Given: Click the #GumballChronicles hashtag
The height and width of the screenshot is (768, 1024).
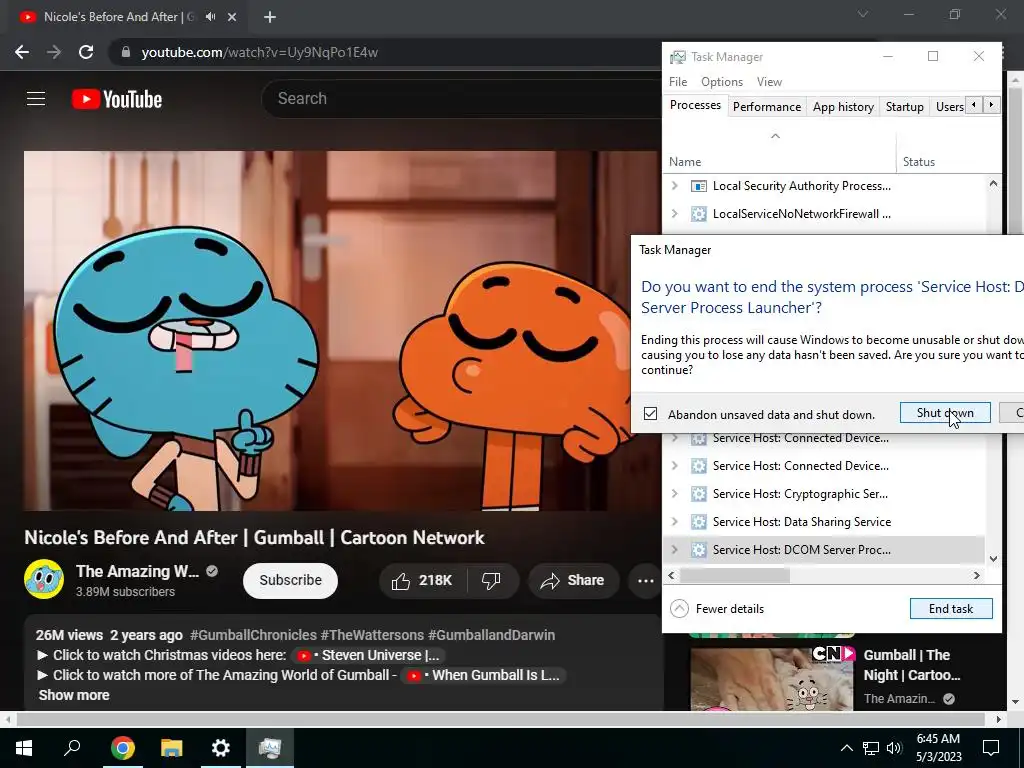Looking at the screenshot, I should click(x=253, y=635).
